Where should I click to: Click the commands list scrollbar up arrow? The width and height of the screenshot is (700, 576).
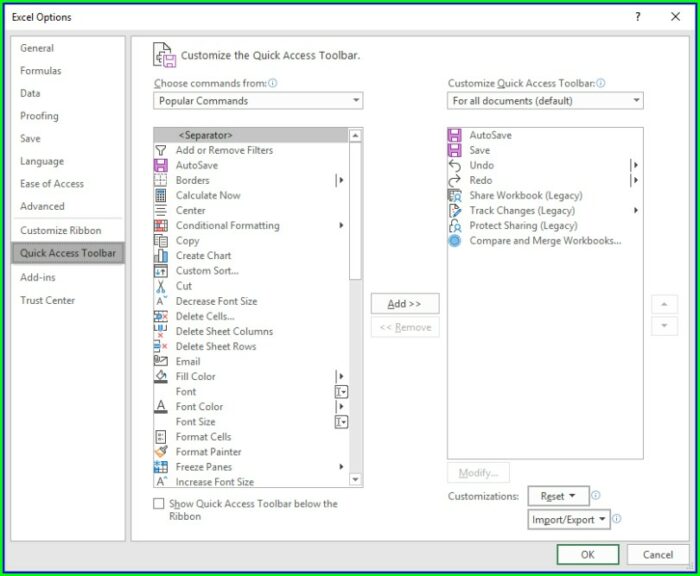[355, 135]
